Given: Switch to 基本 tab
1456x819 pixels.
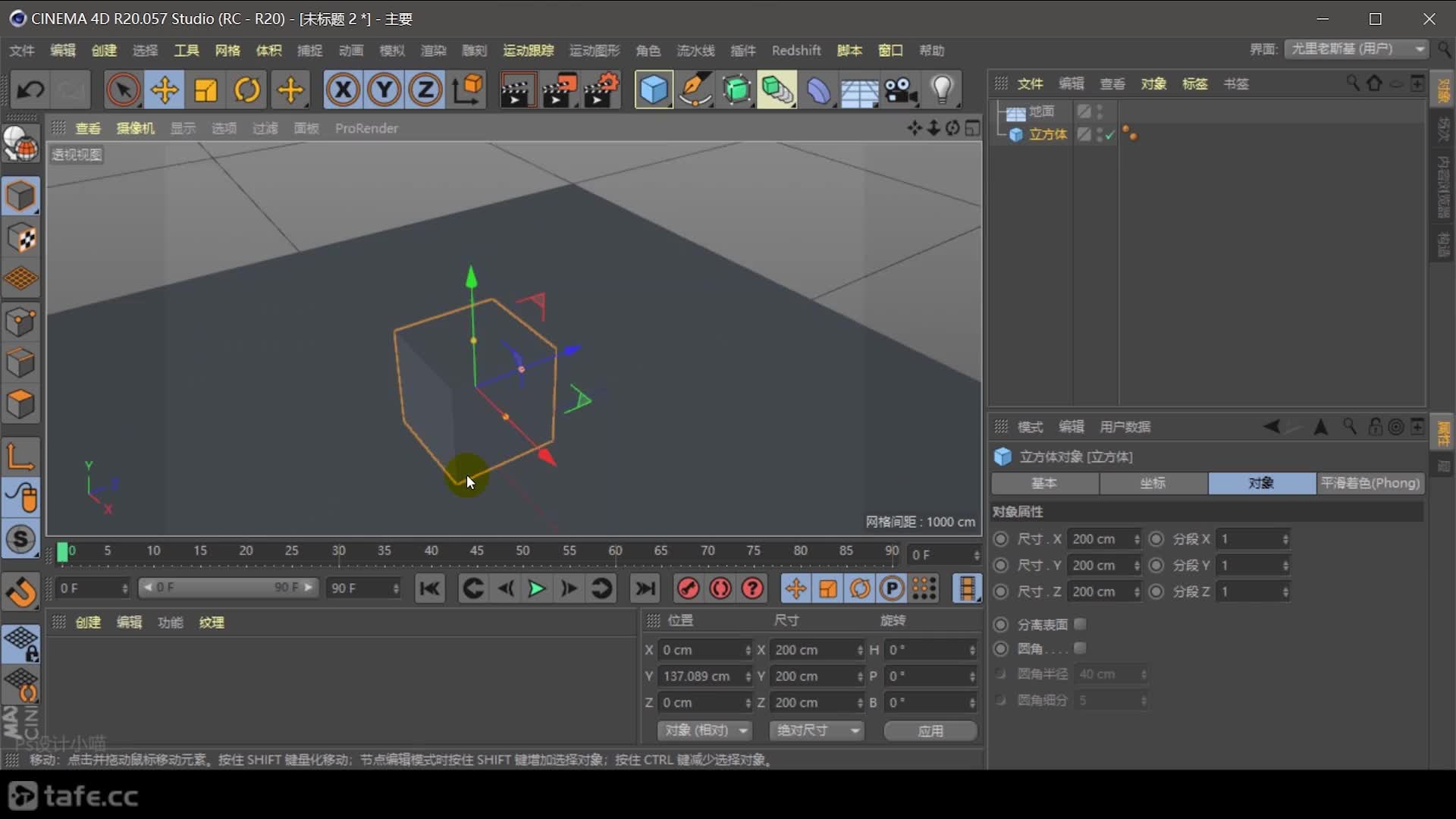Looking at the screenshot, I should pos(1044,483).
